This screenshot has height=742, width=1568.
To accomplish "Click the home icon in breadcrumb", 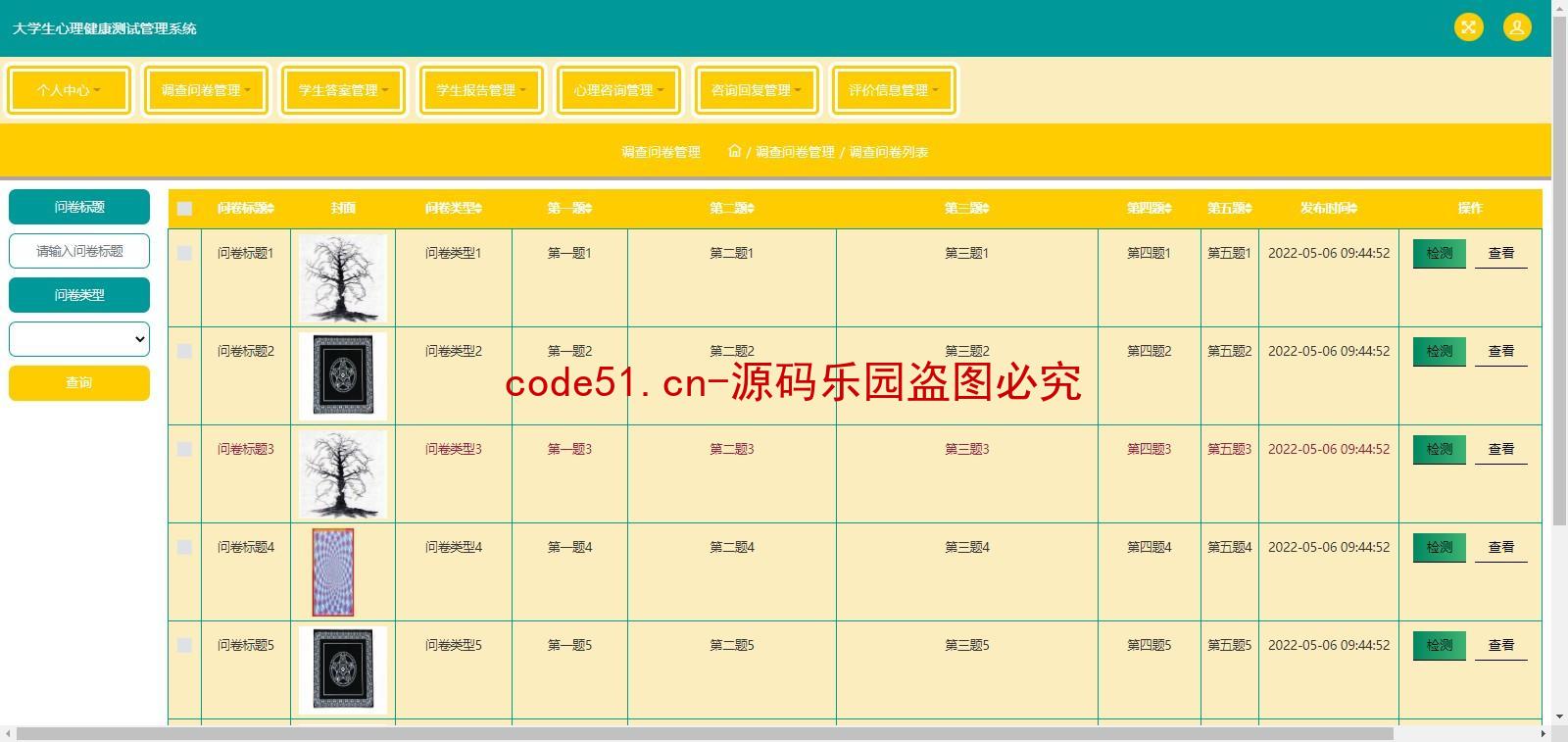I will pyautogui.click(x=735, y=151).
